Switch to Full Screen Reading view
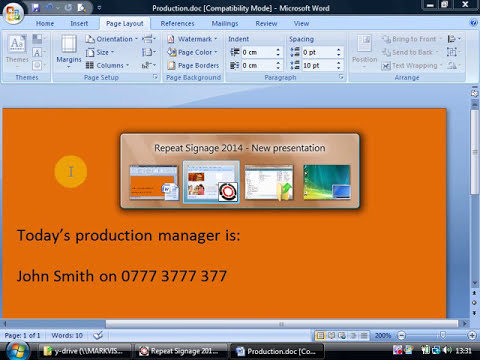The image size is (480, 360). tap(331, 335)
